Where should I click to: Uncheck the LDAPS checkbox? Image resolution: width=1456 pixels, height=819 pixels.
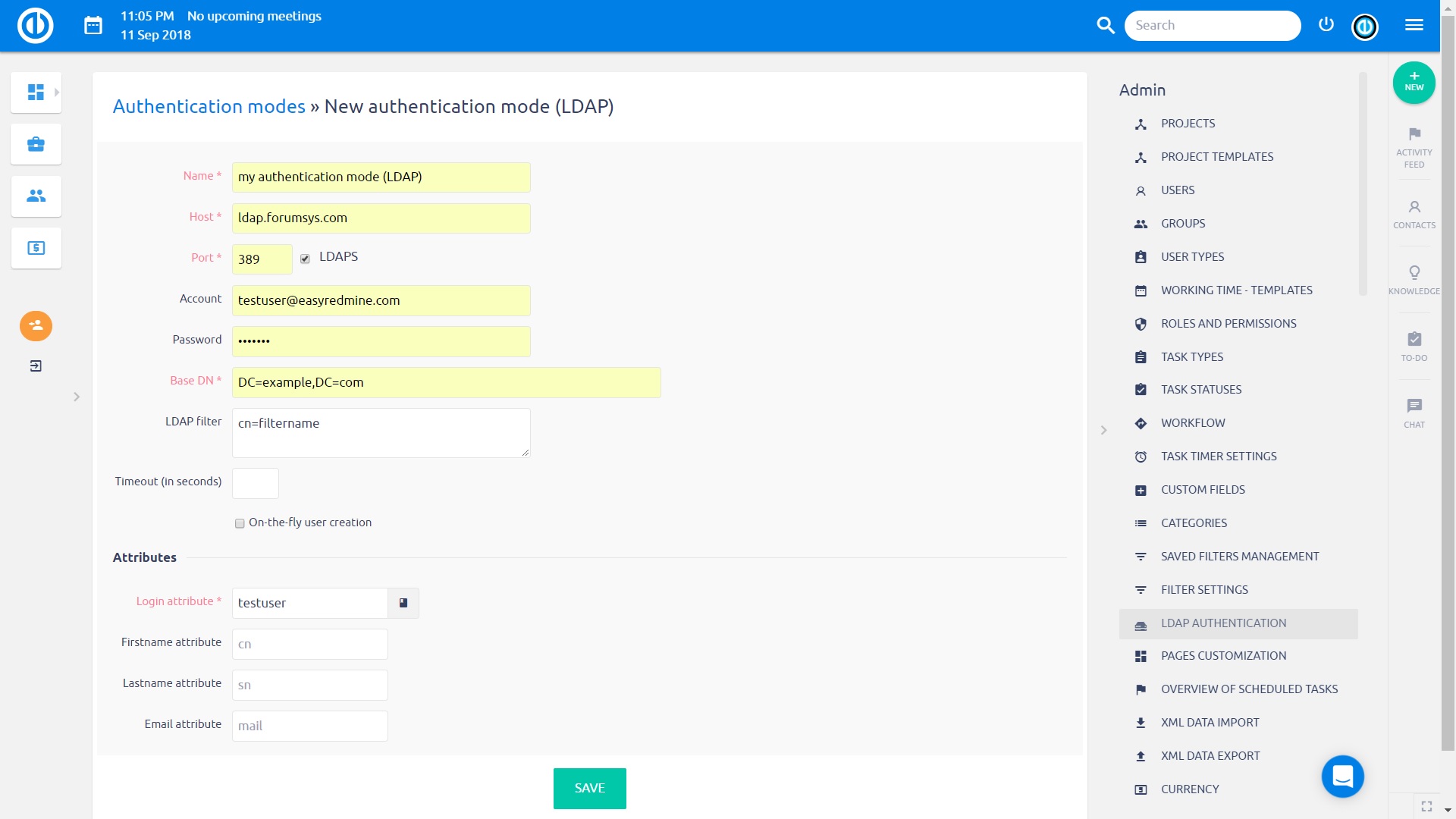(x=305, y=259)
